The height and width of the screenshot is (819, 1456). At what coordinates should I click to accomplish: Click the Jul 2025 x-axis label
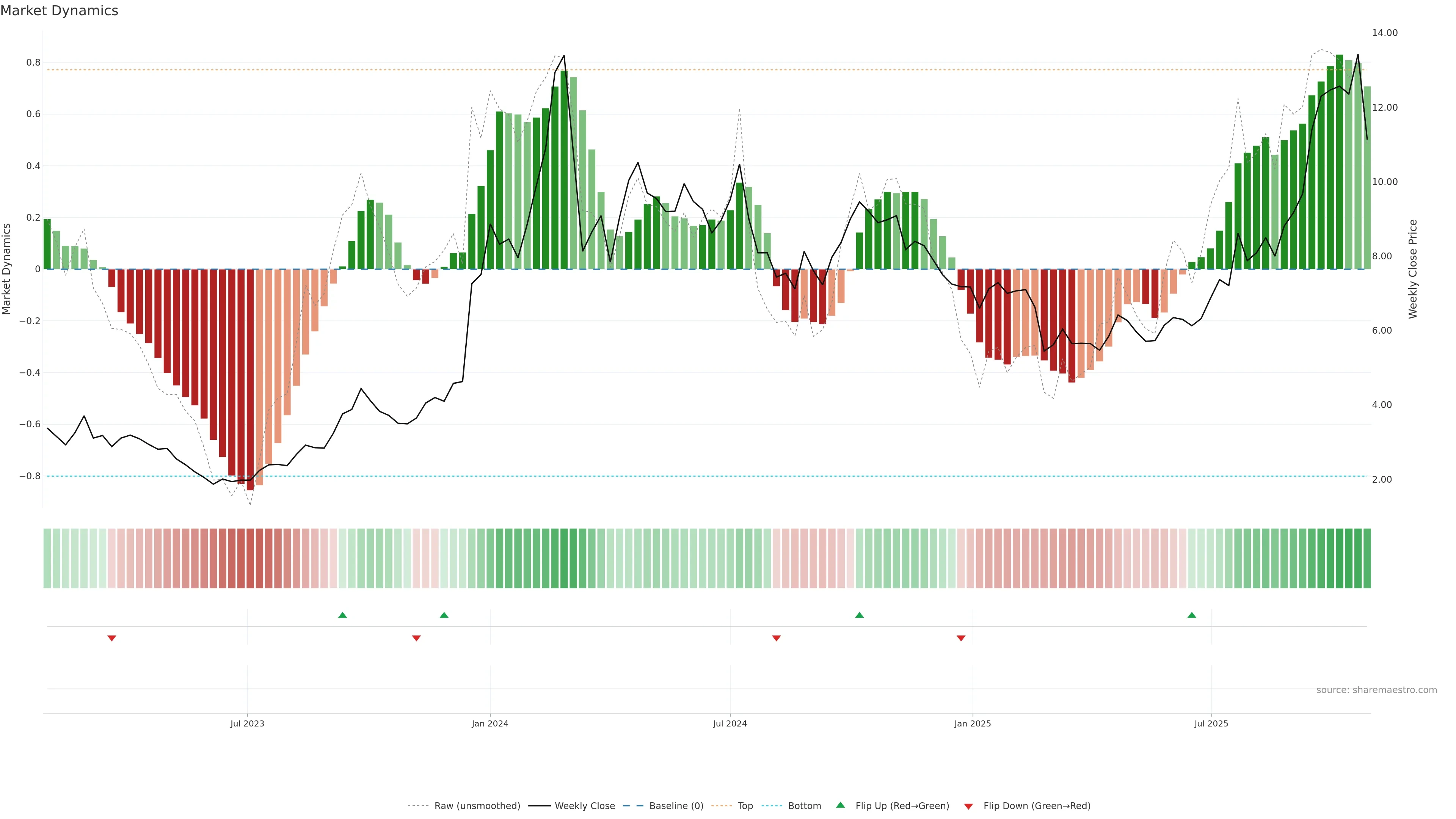point(1211,723)
